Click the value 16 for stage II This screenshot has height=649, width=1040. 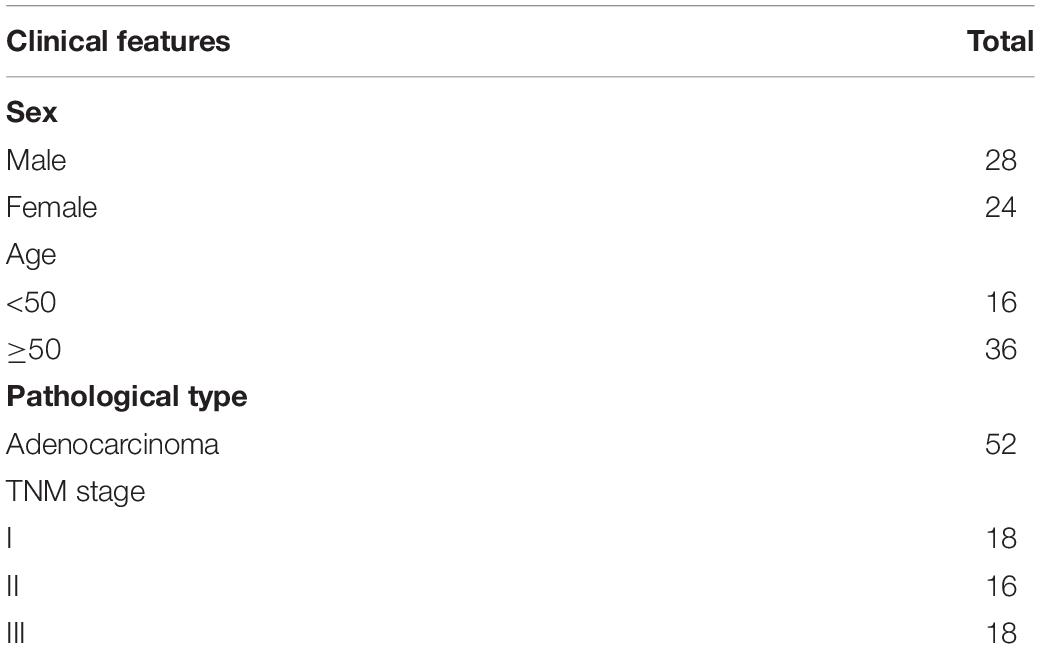[1001, 587]
